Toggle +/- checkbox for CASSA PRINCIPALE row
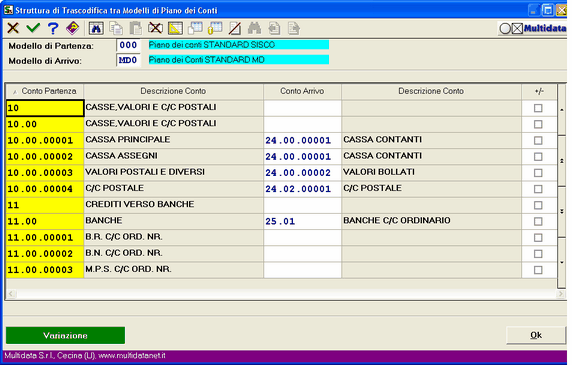This screenshot has width=572, height=365. pos(538,140)
